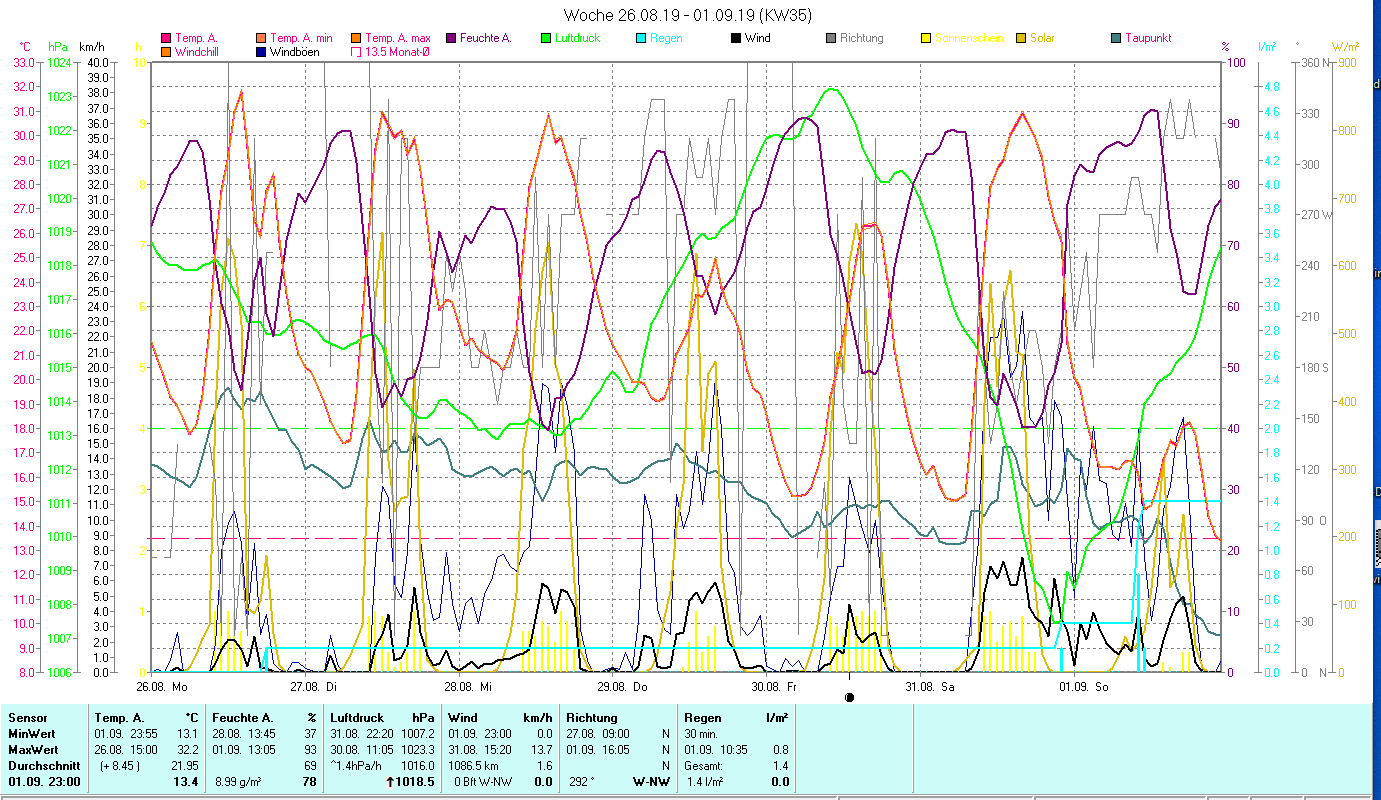Click the 01.09. 10:35 rain maximum time
Viewport: 1381px width, 800px height.
pos(714,750)
